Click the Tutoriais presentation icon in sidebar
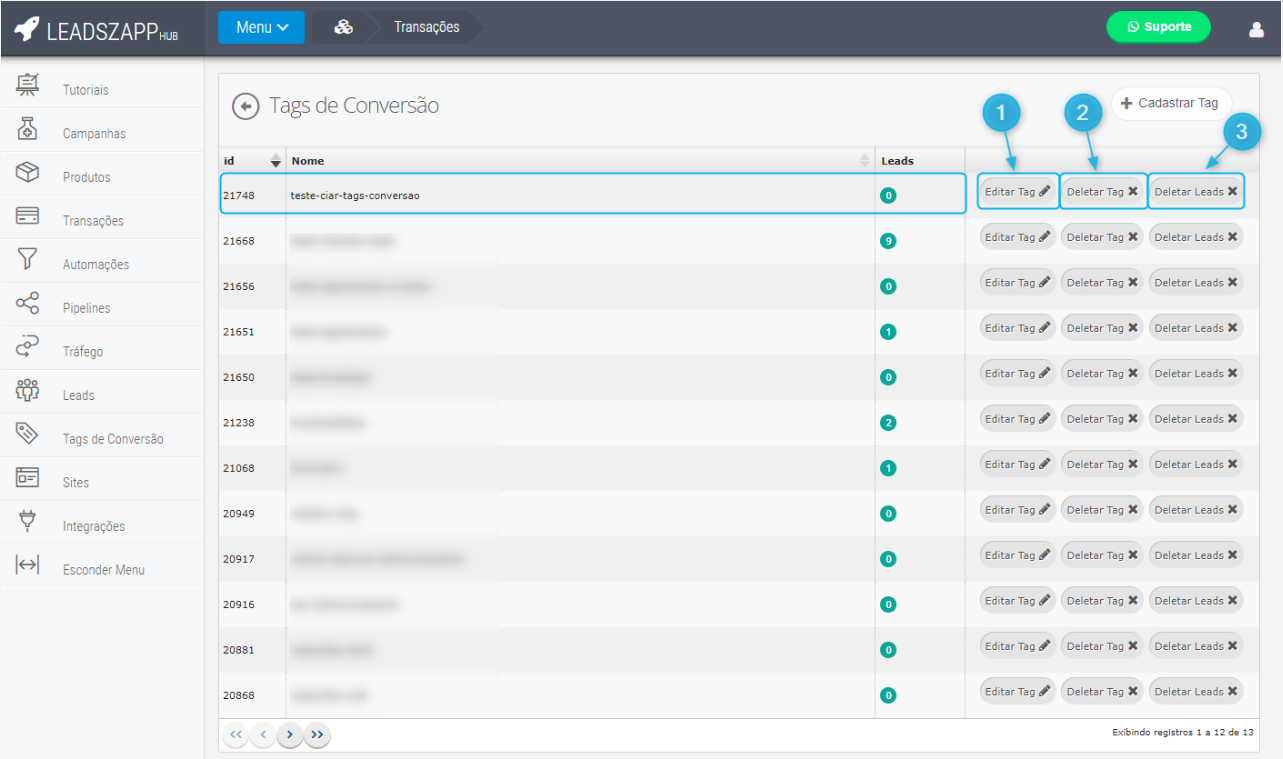Viewport: 1283px width, 759px height. click(27, 87)
